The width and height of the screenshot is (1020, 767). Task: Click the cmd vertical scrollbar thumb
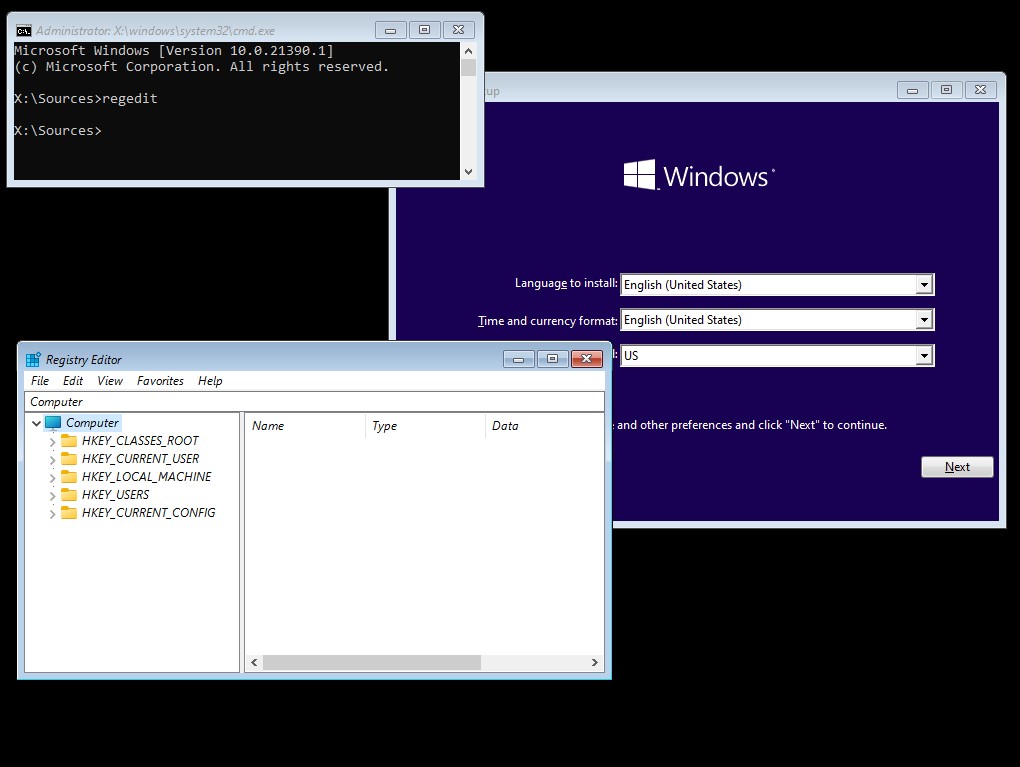(x=468, y=68)
